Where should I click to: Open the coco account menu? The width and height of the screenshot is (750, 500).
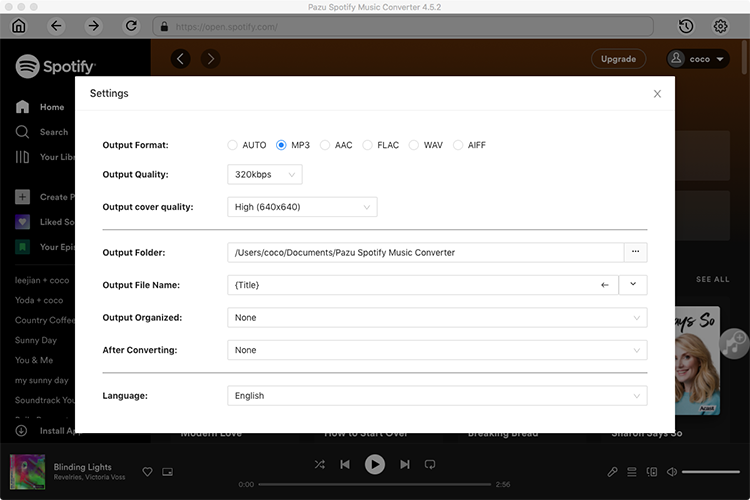(x=697, y=59)
